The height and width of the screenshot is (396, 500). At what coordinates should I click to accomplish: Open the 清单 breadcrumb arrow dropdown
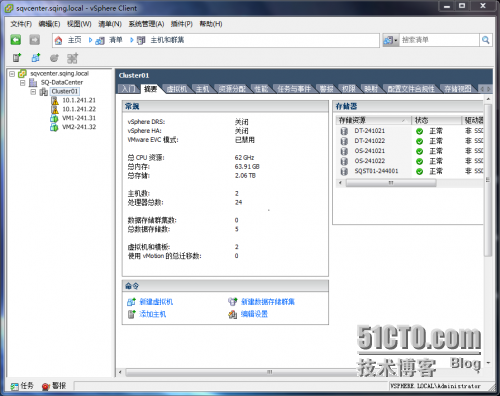[x=132, y=40]
